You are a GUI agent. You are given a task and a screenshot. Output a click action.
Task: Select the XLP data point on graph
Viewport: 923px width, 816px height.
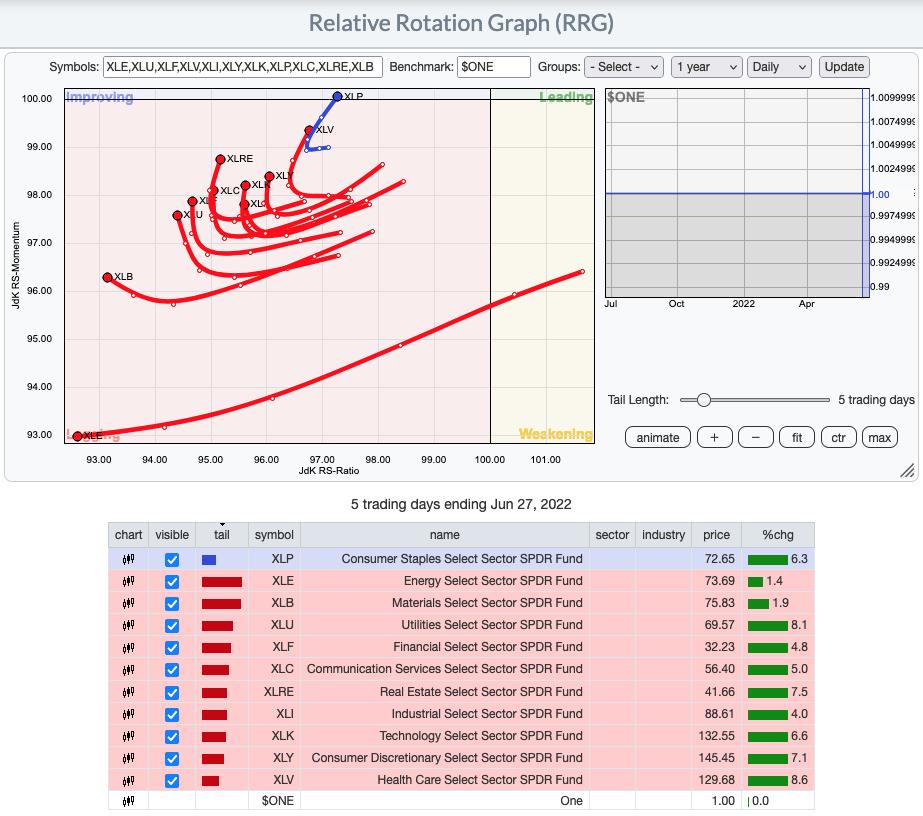pyautogui.click(x=337, y=96)
